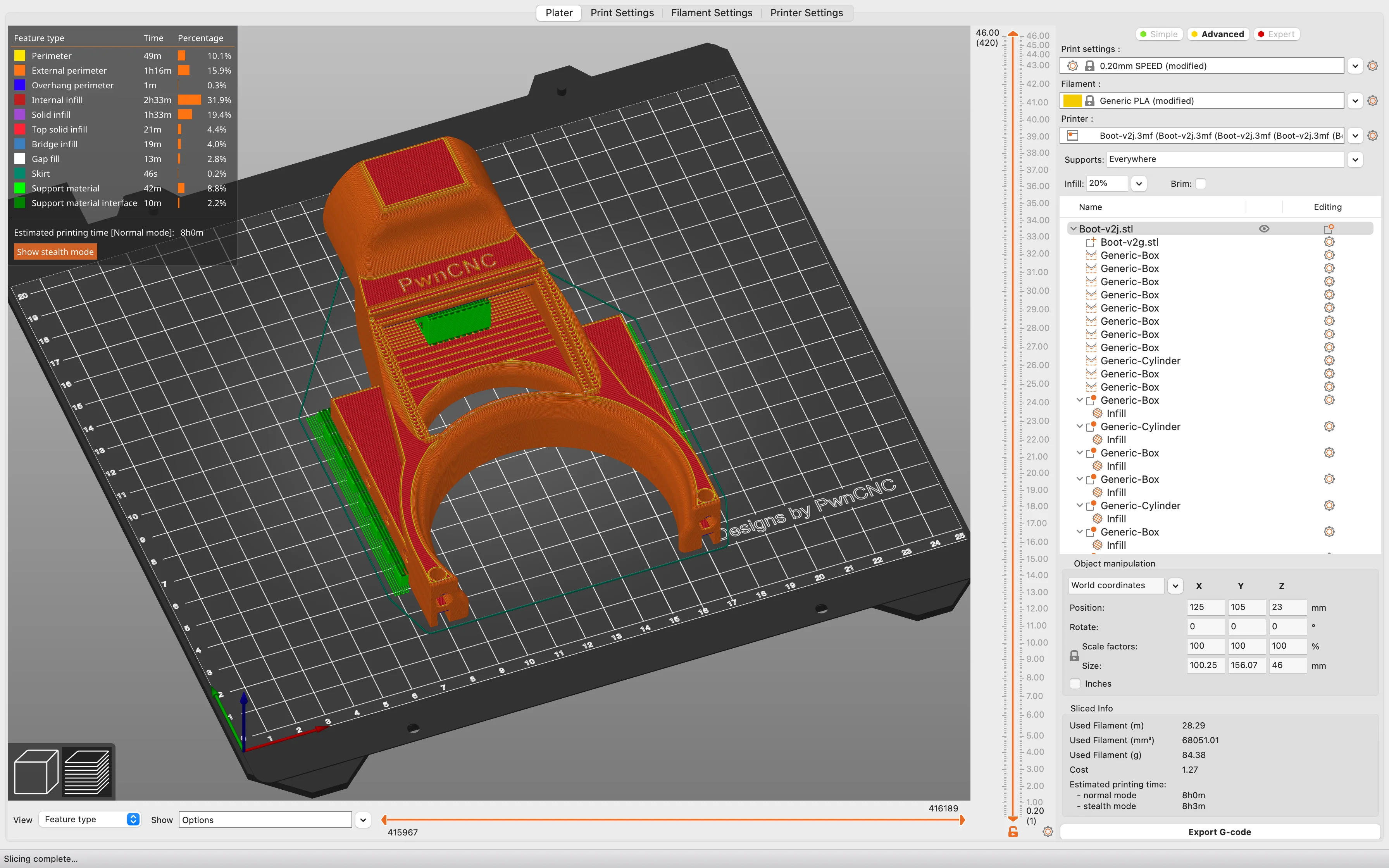Viewport: 1389px width, 868px height.
Task: Open filament settings gear next to Generic PLA
Action: pyautogui.click(x=1372, y=101)
